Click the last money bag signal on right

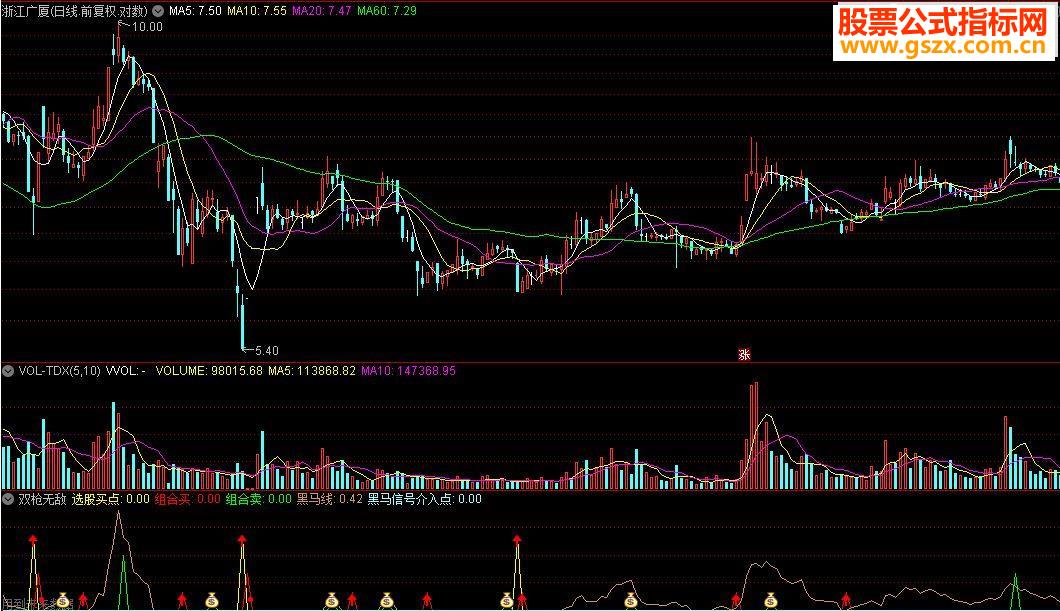pyautogui.click(x=771, y=600)
